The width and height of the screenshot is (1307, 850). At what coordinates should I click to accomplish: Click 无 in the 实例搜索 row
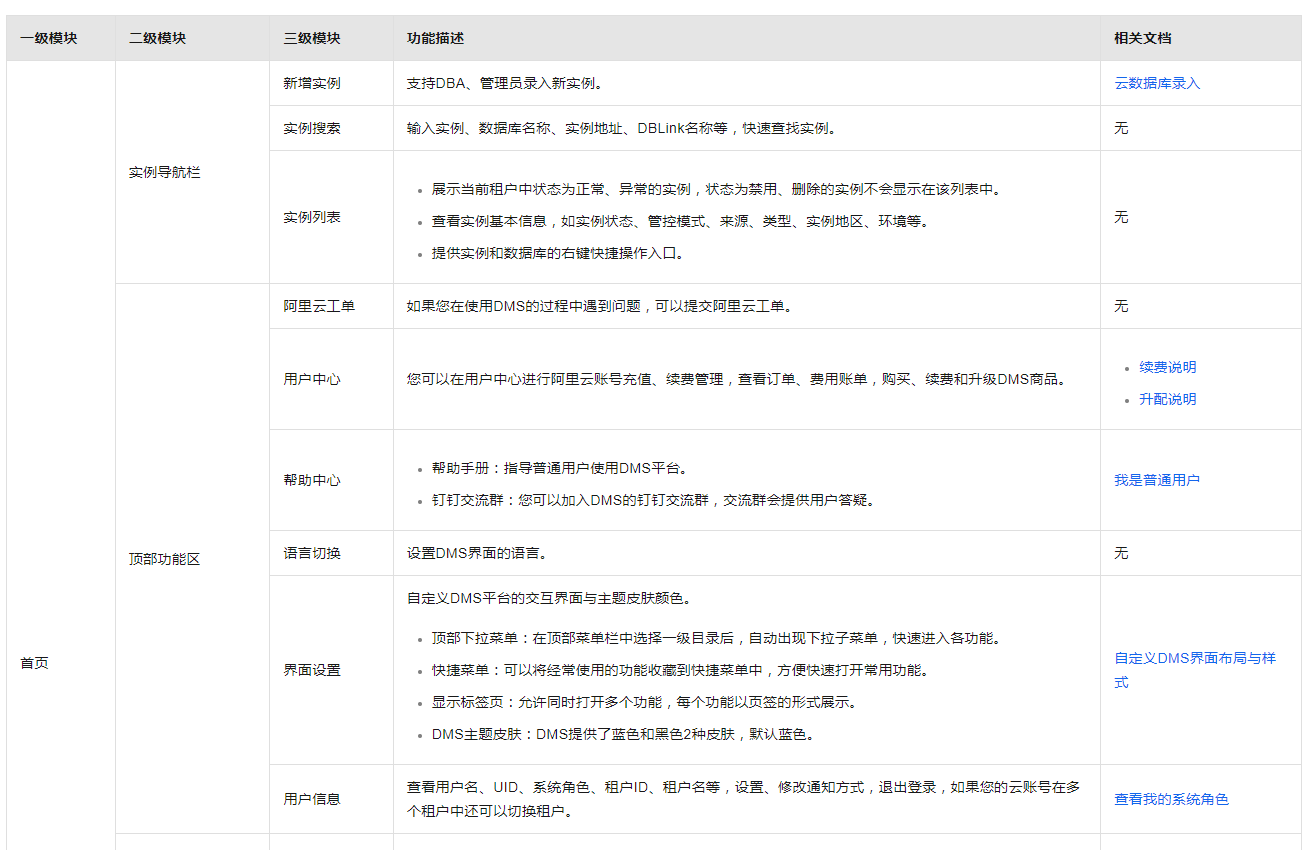(1121, 128)
